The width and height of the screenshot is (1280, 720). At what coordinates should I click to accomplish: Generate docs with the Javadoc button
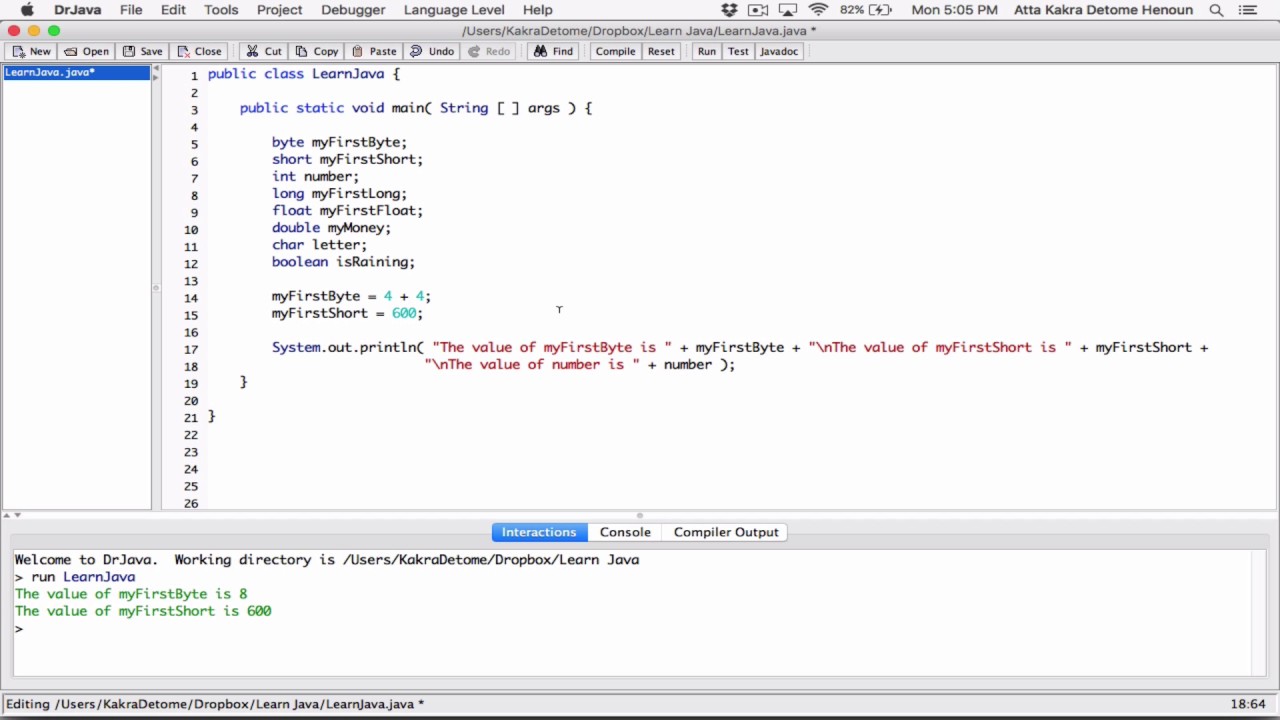(x=778, y=51)
